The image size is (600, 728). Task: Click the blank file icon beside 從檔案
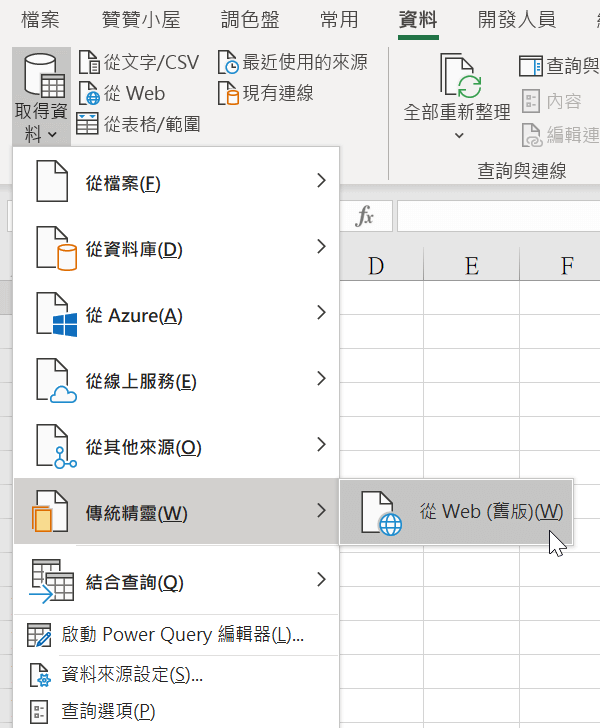point(52,181)
